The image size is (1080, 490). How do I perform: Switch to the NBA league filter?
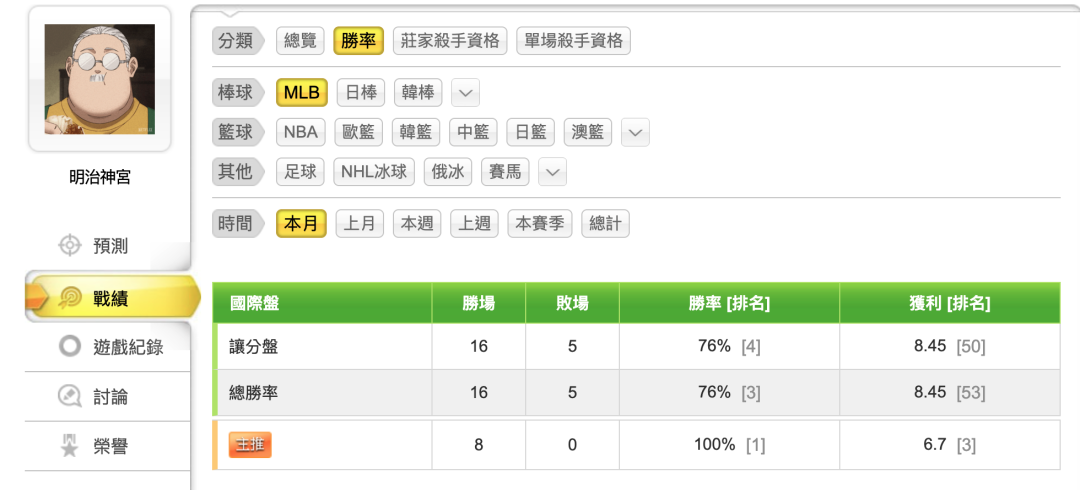coord(301,133)
